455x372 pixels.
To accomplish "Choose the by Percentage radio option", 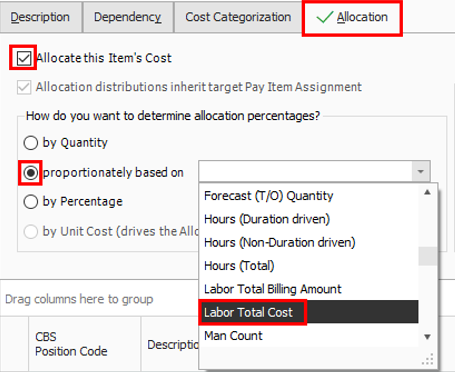I will click(31, 202).
